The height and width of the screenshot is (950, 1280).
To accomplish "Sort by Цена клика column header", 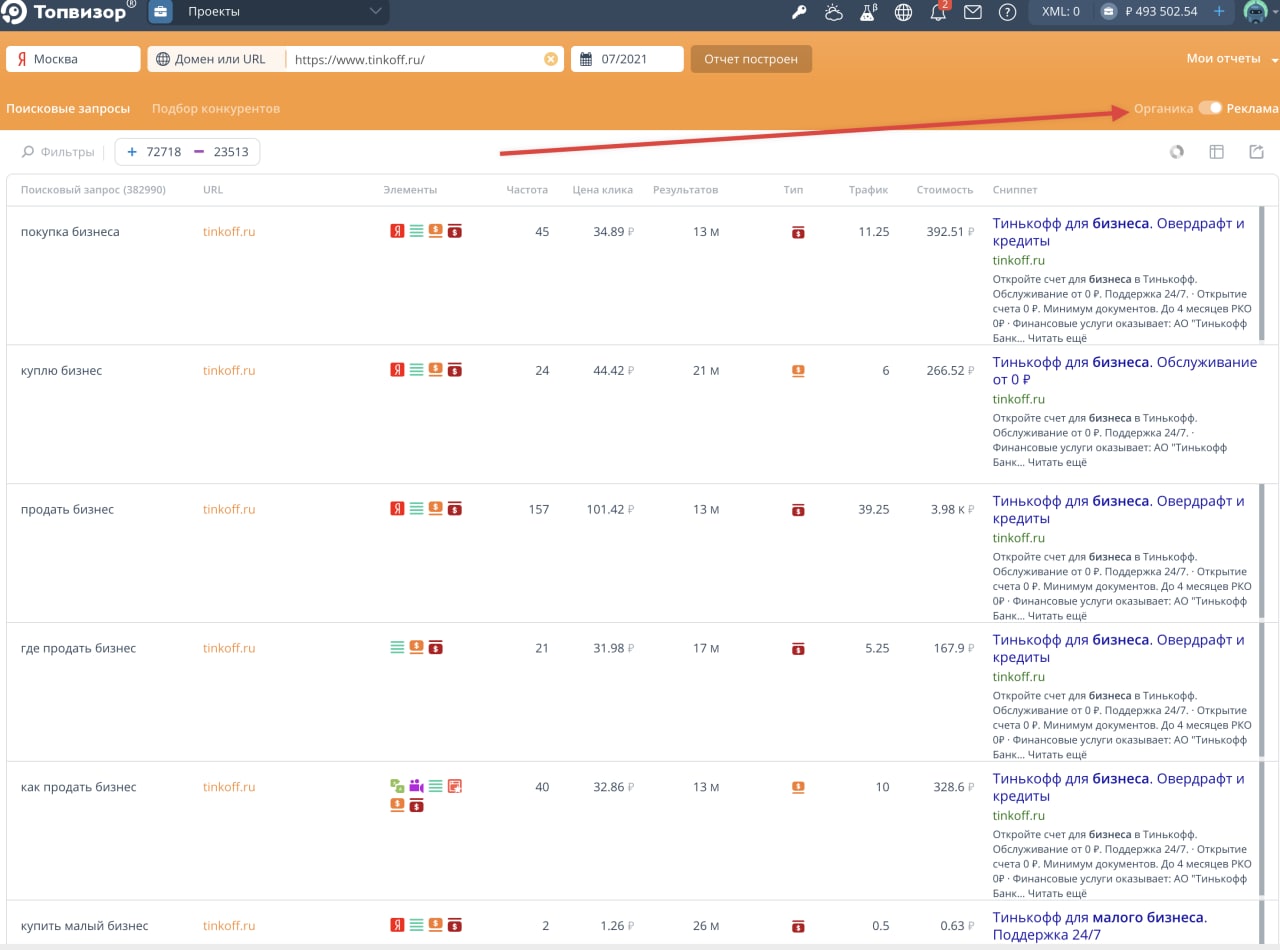I will (x=603, y=190).
